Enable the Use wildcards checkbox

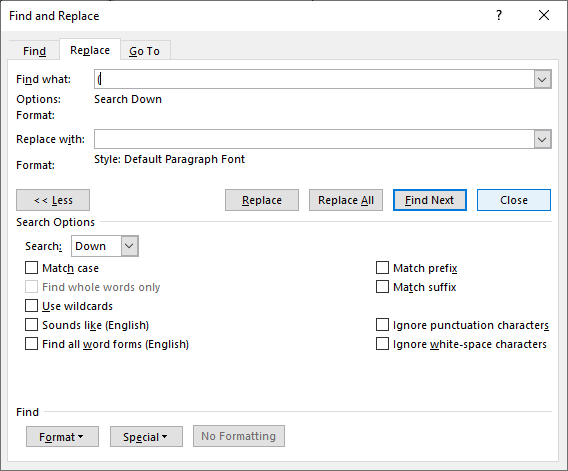32,306
